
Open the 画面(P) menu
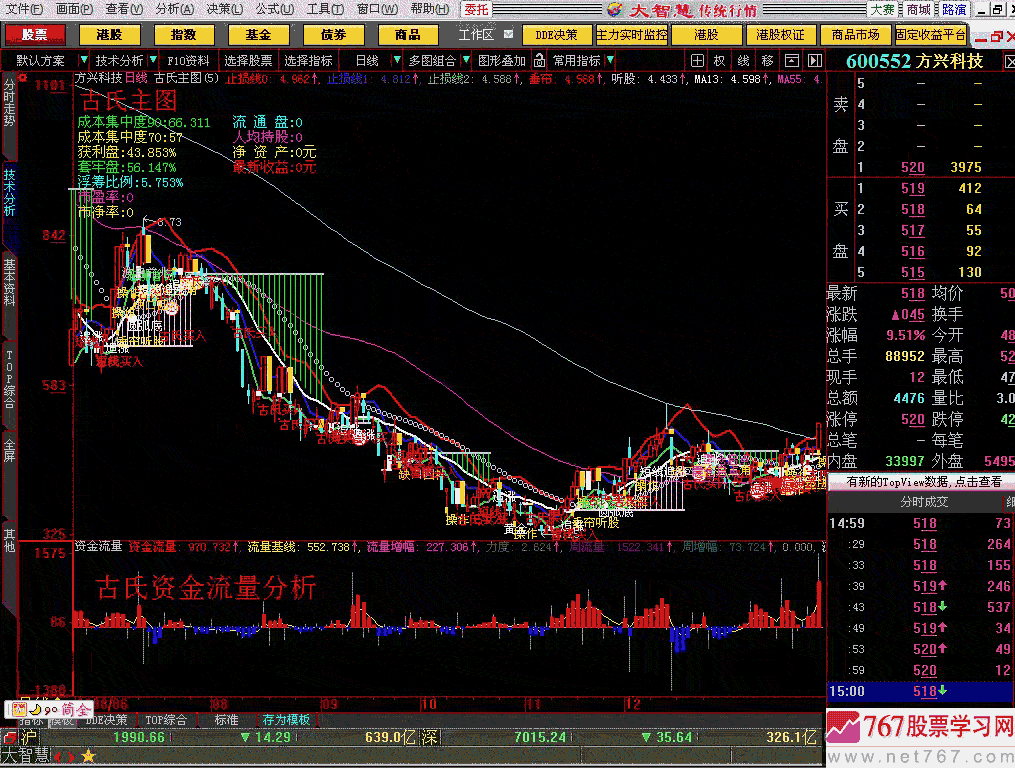click(74, 9)
